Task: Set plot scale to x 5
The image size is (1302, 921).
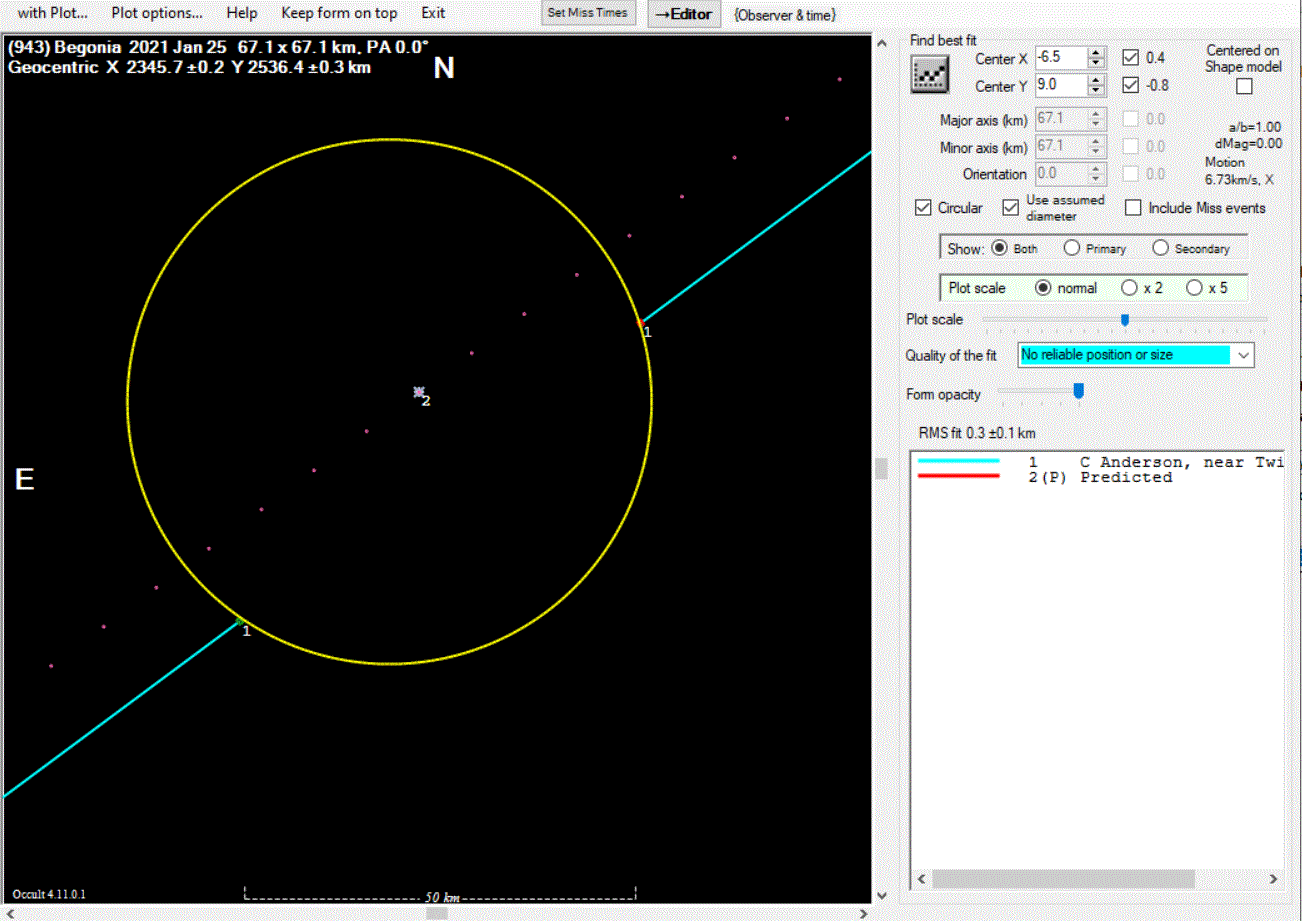Action: [x=1193, y=288]
